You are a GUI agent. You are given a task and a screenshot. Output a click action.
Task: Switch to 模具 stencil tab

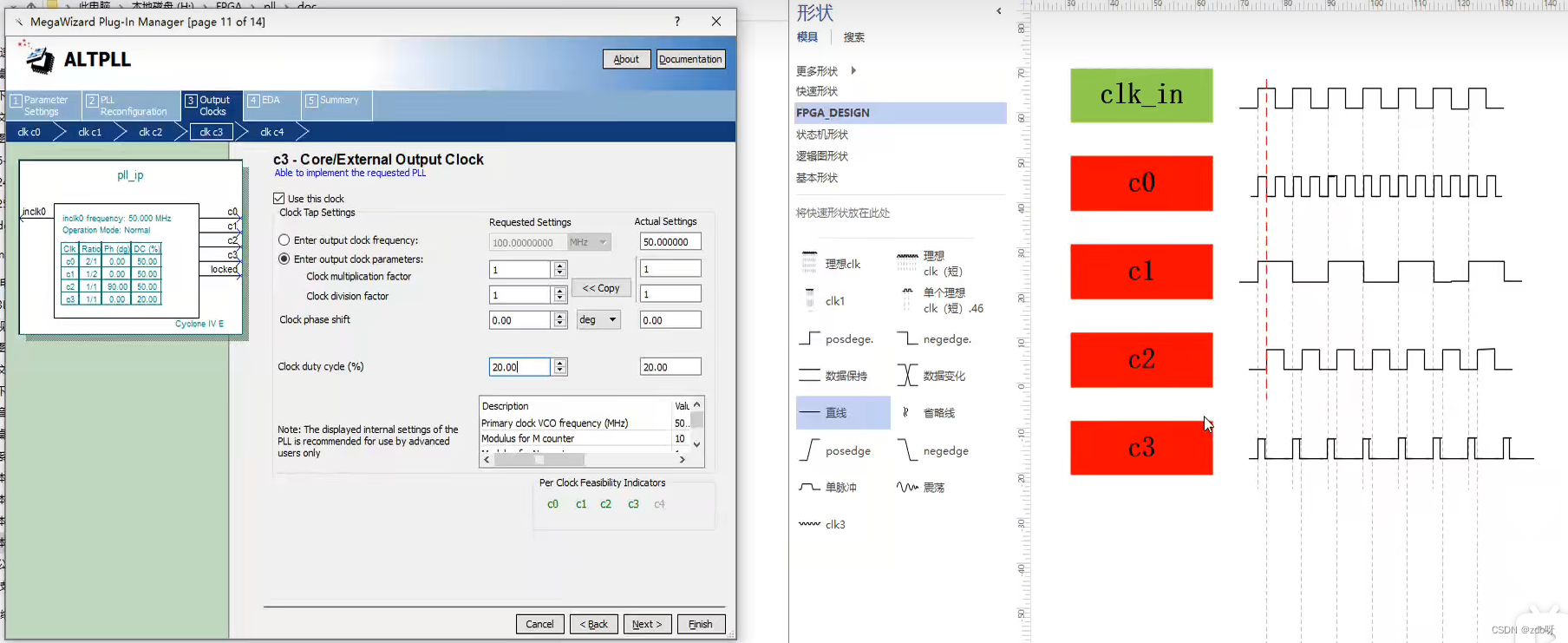807,37
